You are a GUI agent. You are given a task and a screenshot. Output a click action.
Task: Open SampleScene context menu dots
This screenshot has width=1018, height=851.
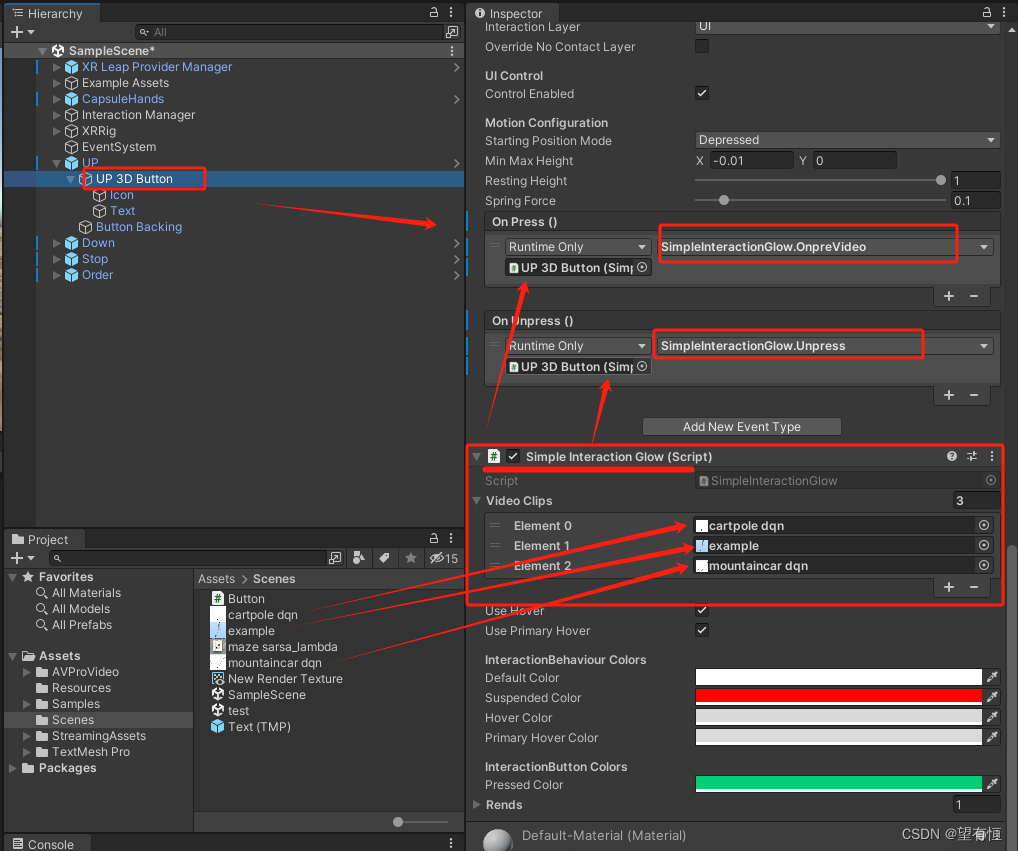click(x=452, y=51)
